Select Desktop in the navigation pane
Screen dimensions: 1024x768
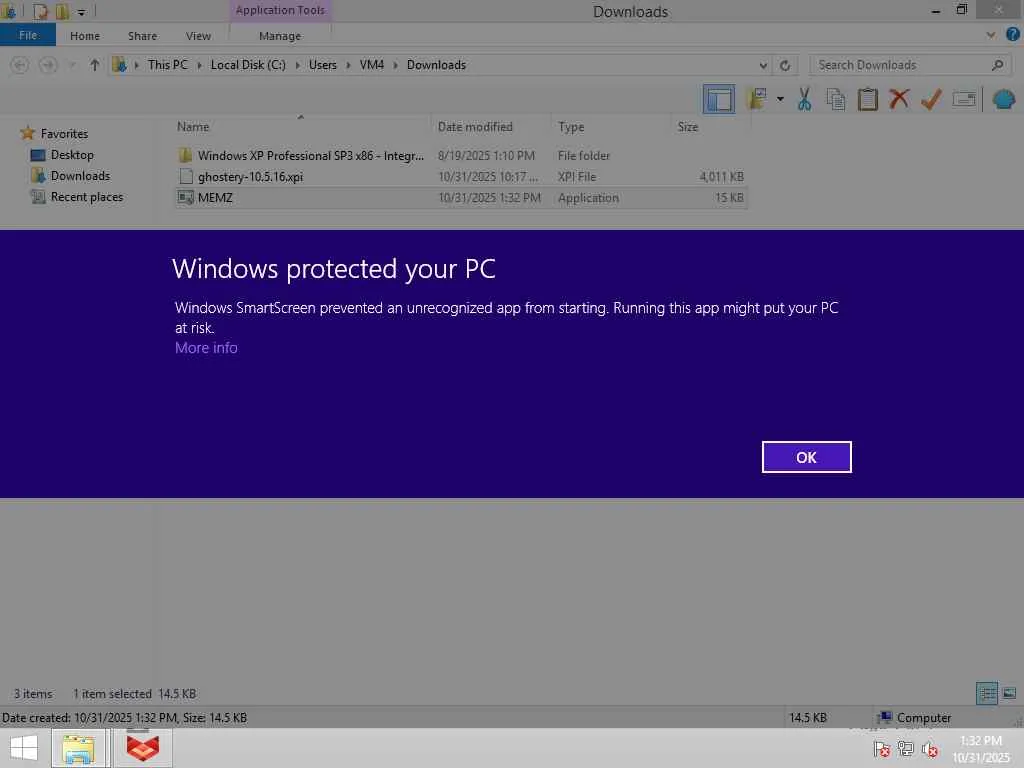(x=72, y=155)
